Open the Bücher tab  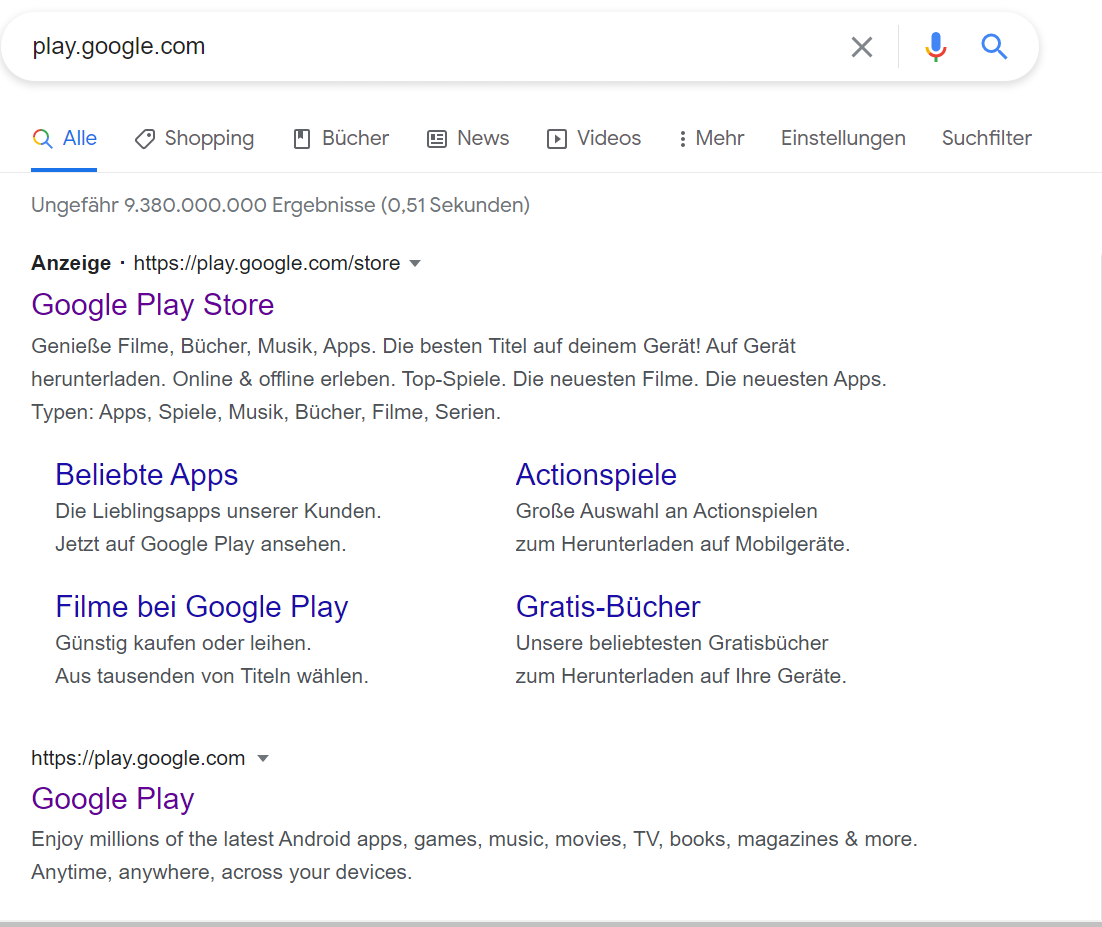click(341, 138)
